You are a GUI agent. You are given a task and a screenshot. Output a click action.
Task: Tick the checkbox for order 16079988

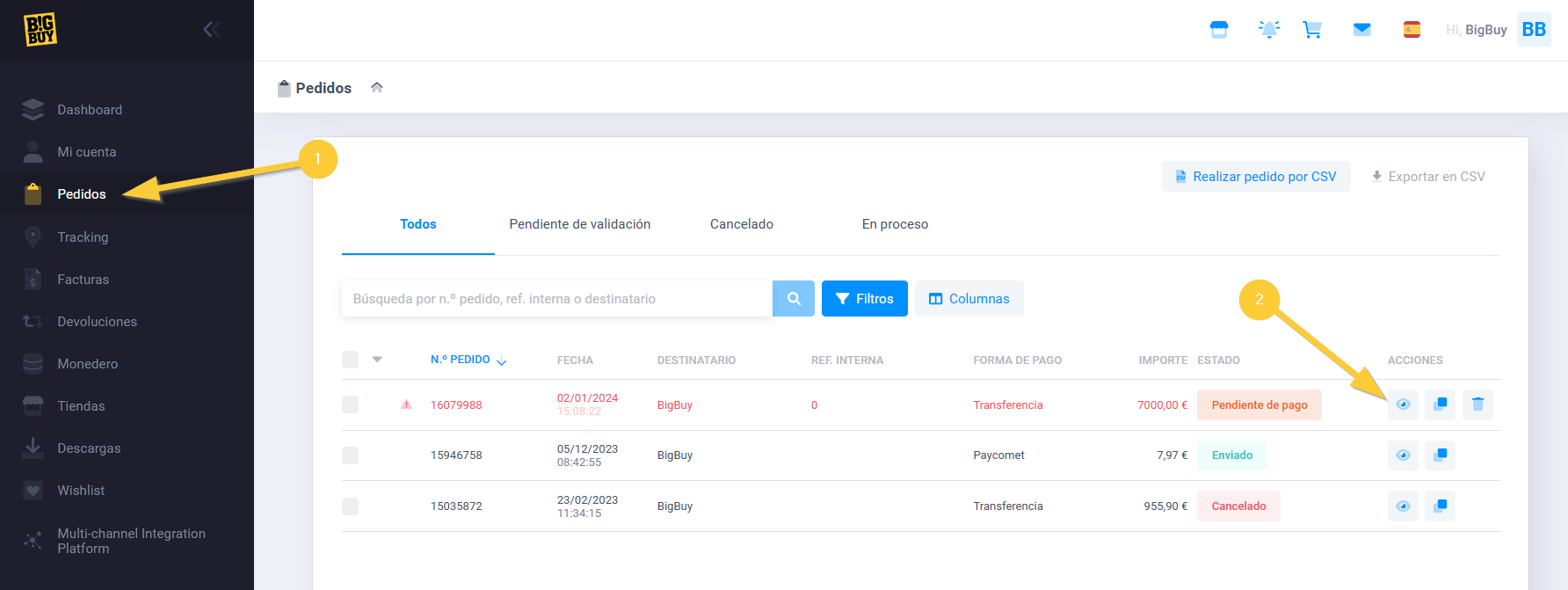pos(351,404)
